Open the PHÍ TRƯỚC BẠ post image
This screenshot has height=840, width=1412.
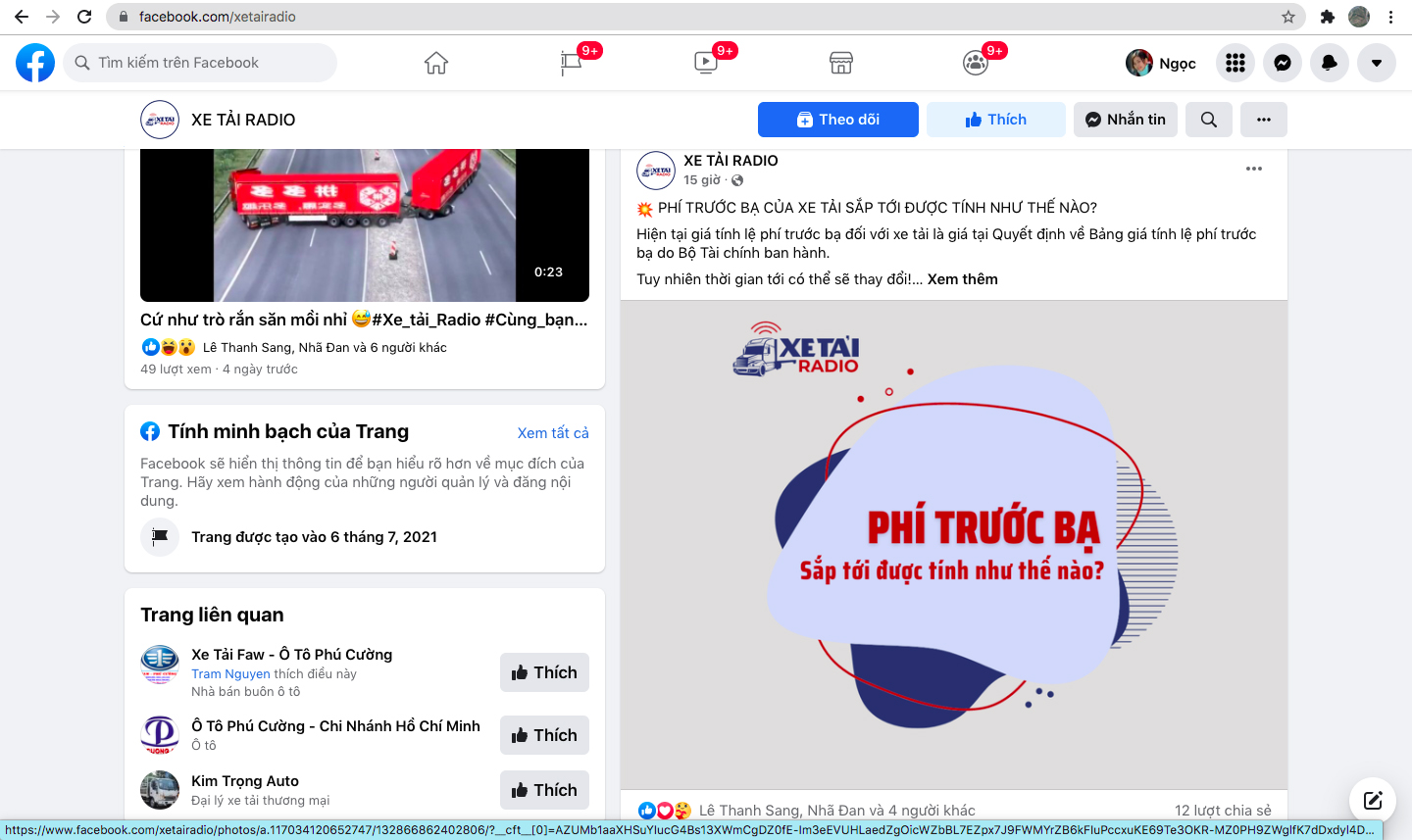pos(954,545)
